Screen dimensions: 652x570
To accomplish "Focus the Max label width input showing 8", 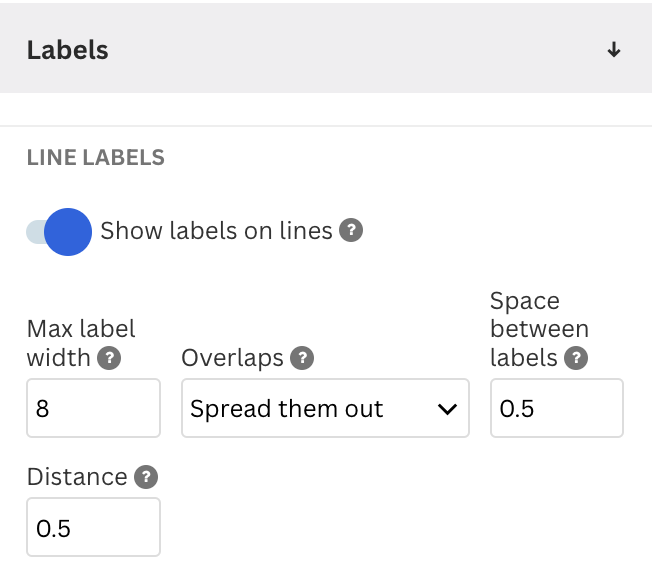I will (x=94, y=408).
